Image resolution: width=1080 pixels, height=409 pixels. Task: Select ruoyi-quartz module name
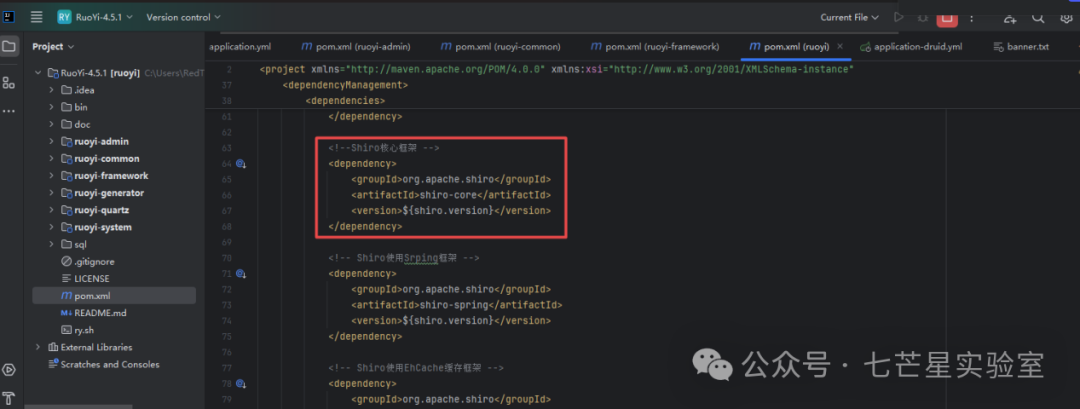[101, 210]
